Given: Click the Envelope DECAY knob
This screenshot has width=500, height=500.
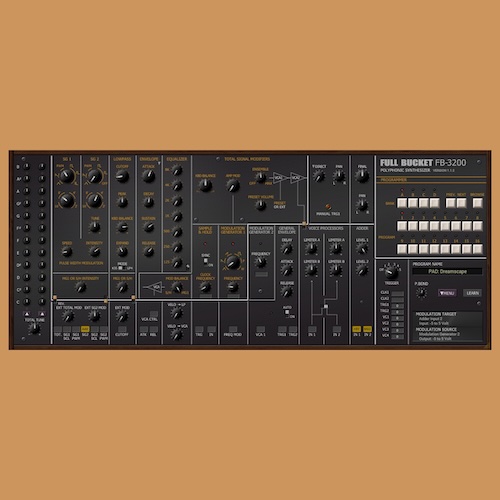Looking at the screenshot, I should point(148,201).
